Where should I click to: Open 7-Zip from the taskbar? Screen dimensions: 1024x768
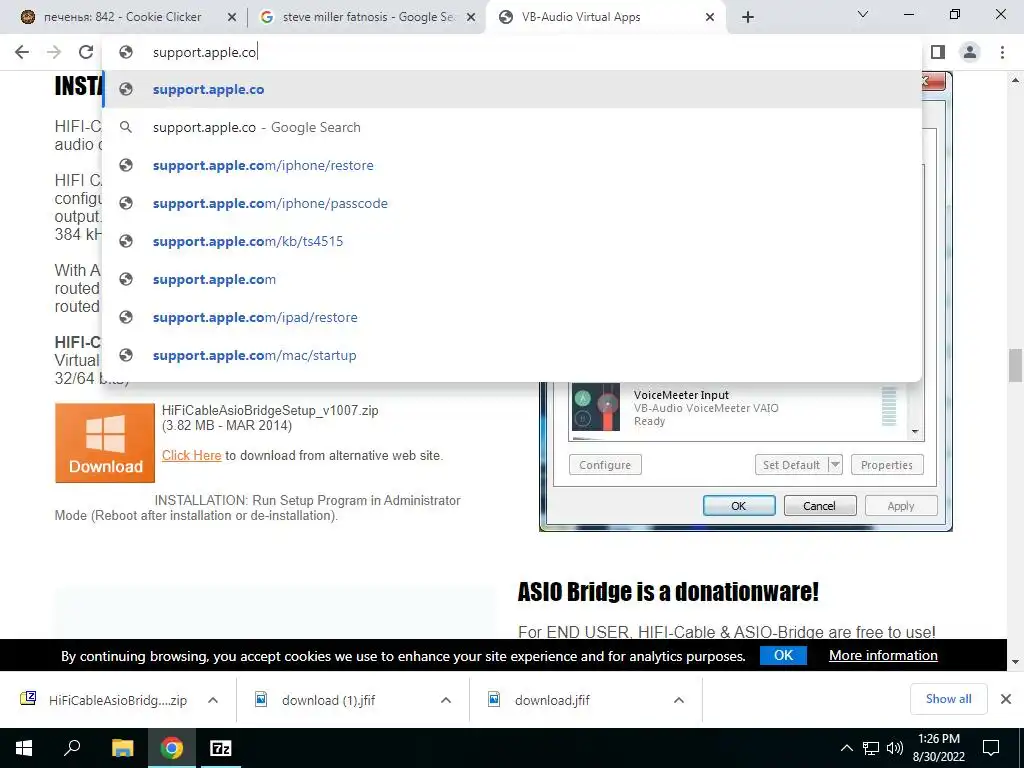coord(221,748)
